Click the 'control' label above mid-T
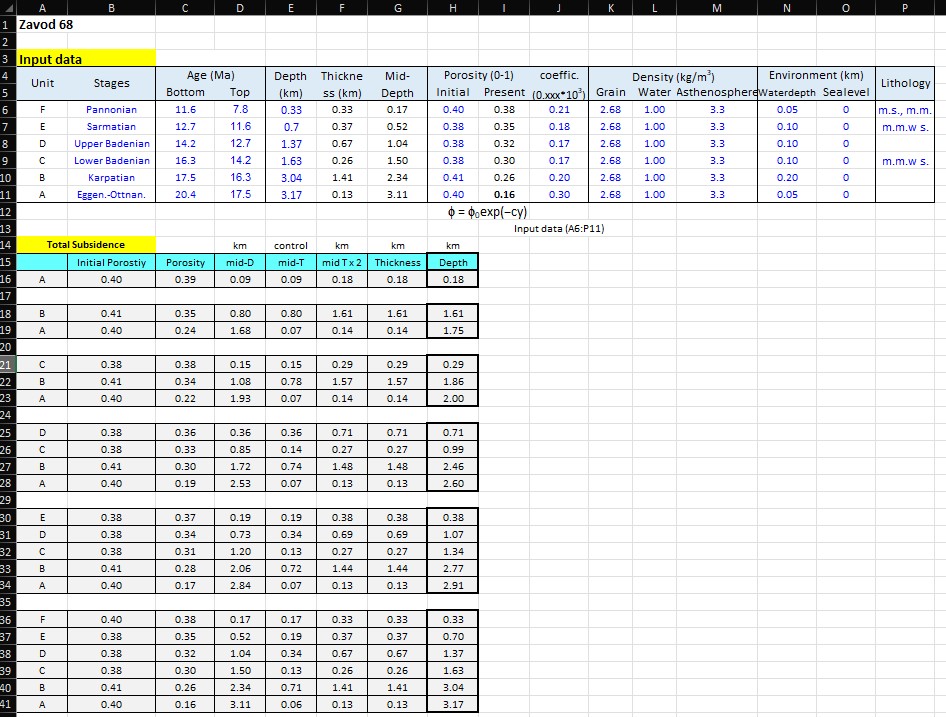The image size is (946, 717). [x=291, y=246]
